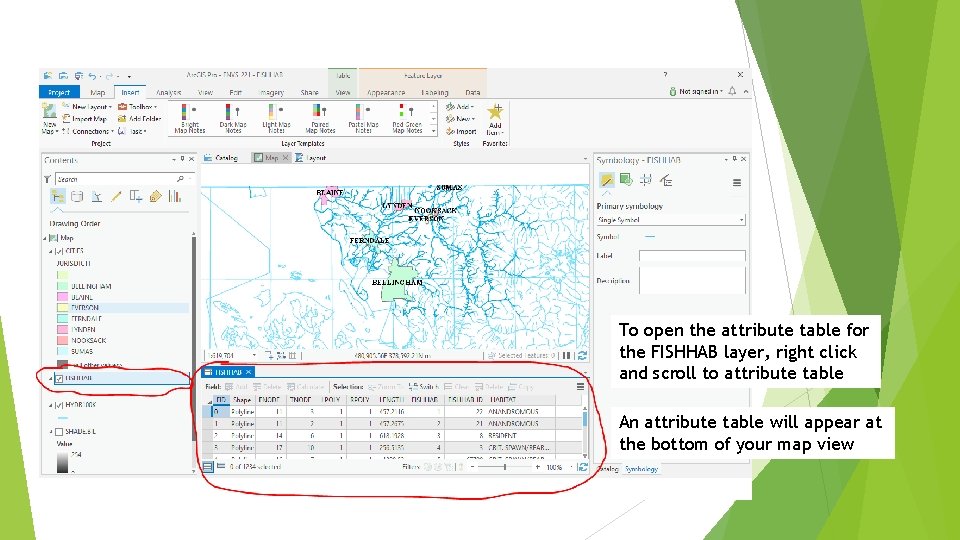Viewport: 960px width, 540px height.
Task: Click the Switch selection button
Action: (x=424, y=387)
